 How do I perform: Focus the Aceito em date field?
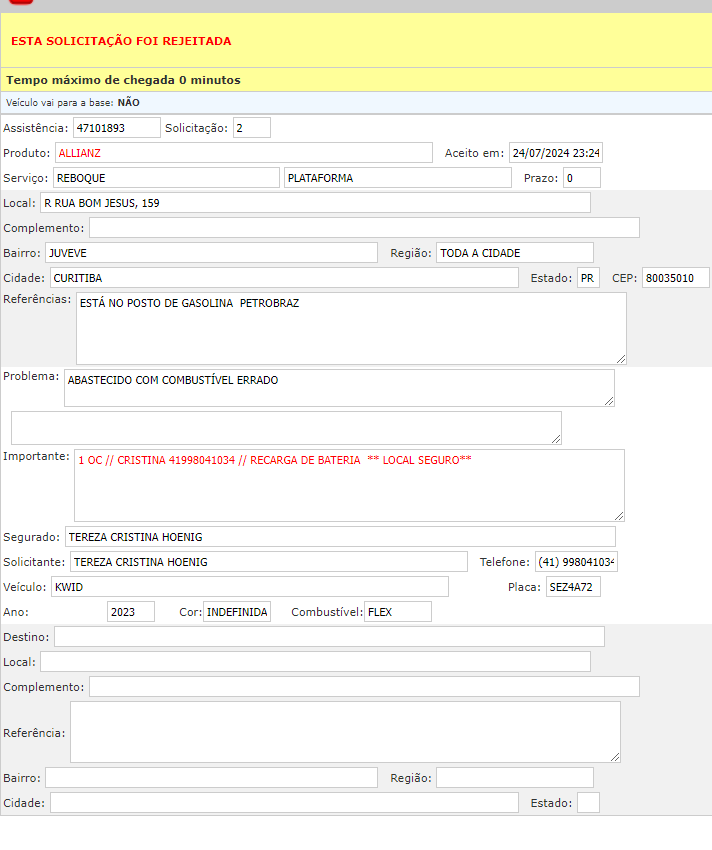(555, 153)
